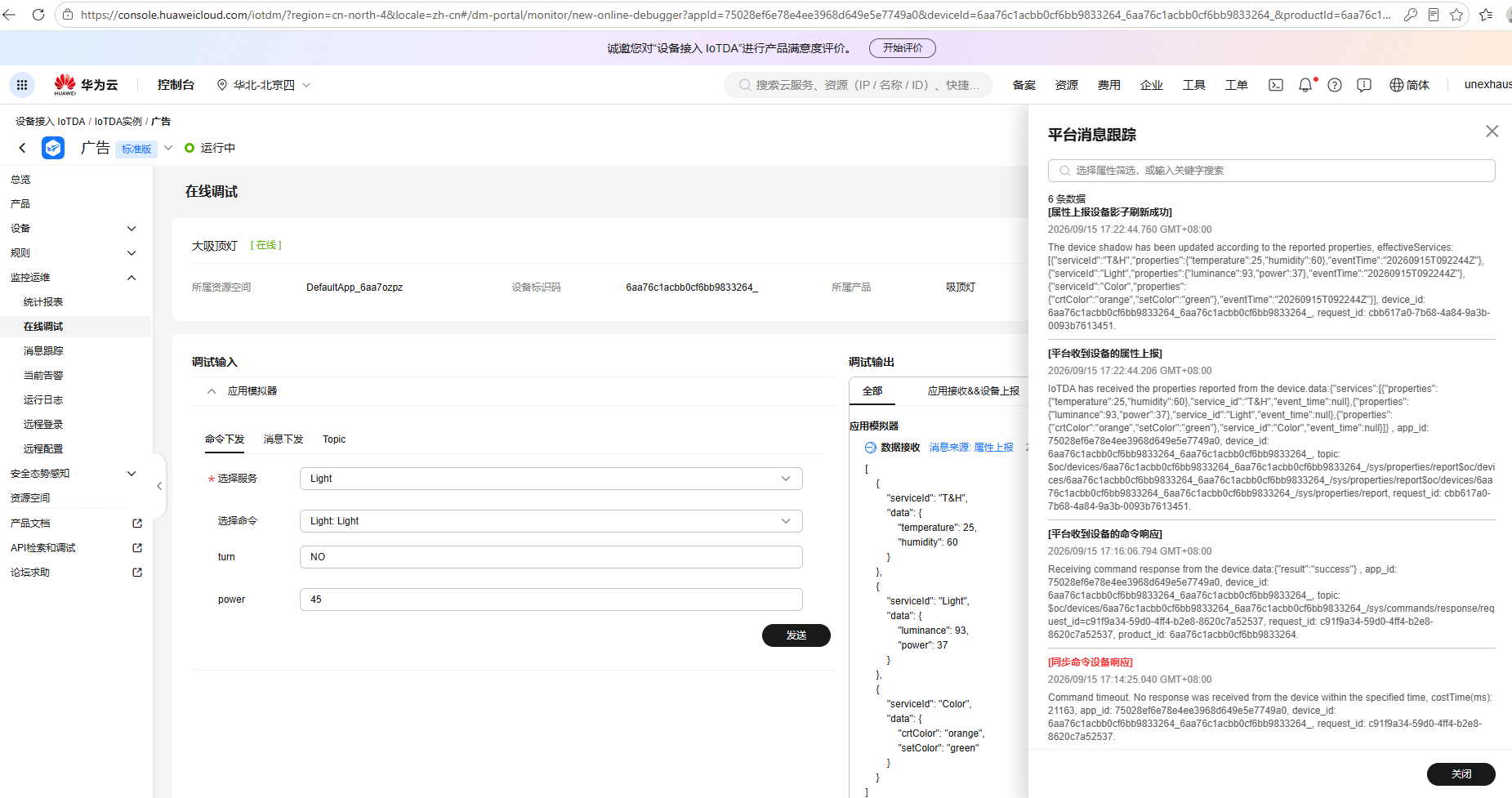1512x798 pixels.
Task: Expand the 规则 sidebar menu
Action: (132, 253)
